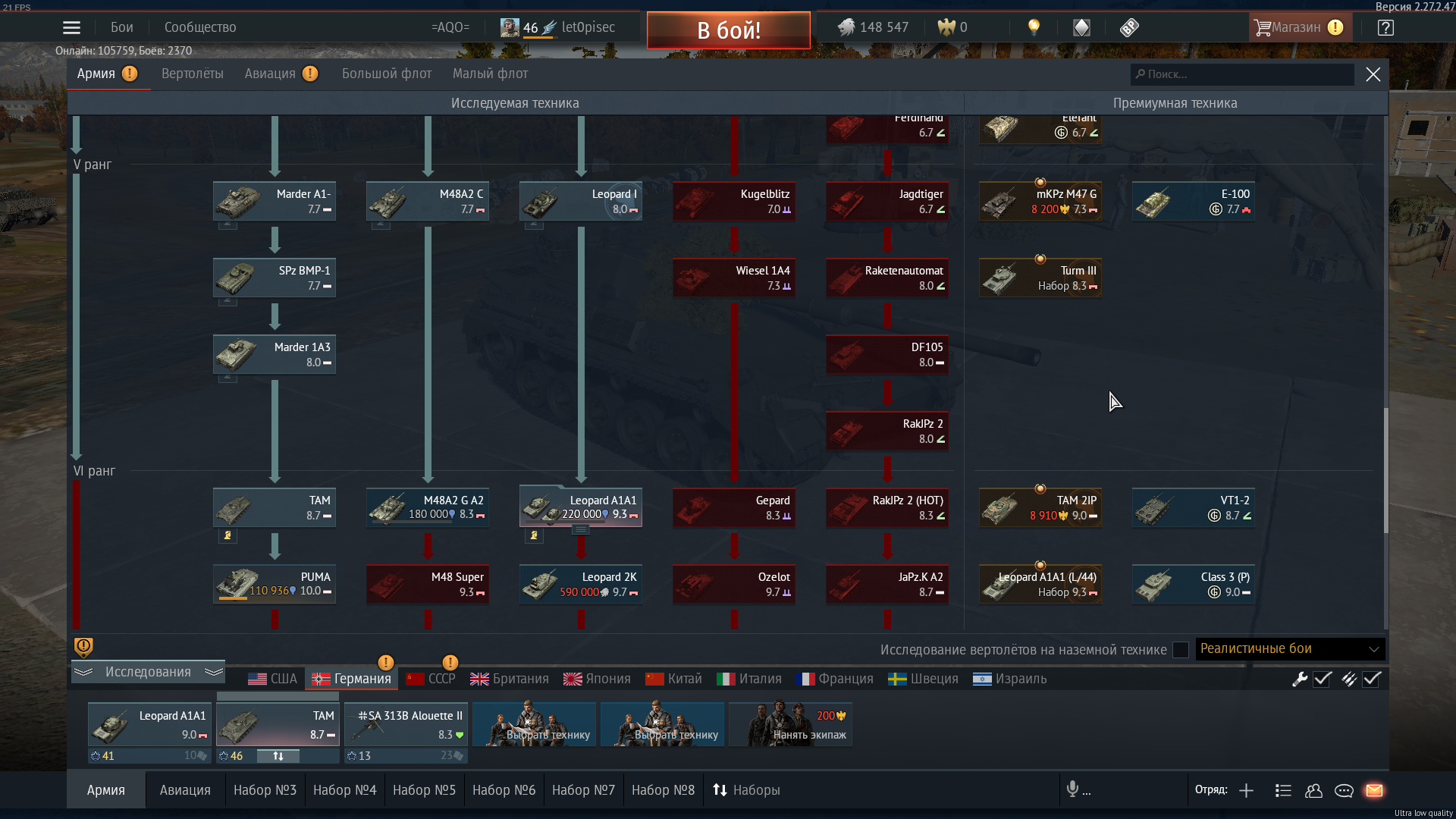Switch to the Большой флот tab
Image resolution: width=1456 pixels, height=819 pixels.
(x=387, y=74)
